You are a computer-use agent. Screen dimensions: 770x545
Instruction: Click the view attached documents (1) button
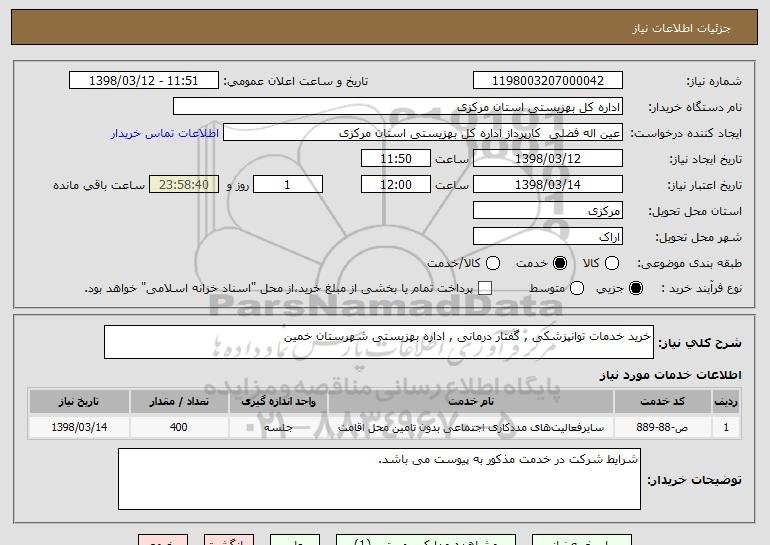pyautogui.click(x=426, y=540)
